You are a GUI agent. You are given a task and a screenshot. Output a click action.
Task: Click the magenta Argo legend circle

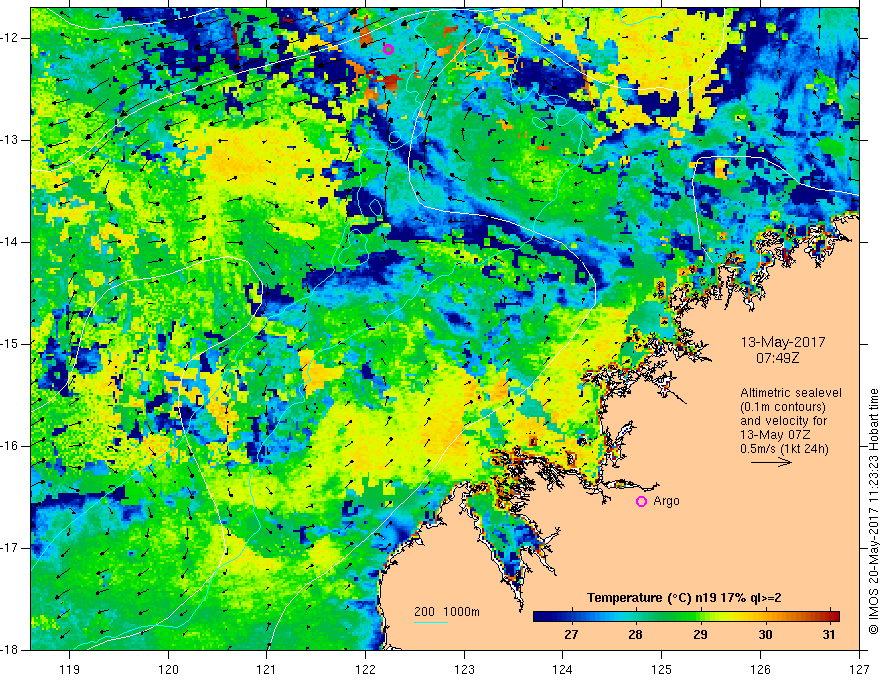641,501
